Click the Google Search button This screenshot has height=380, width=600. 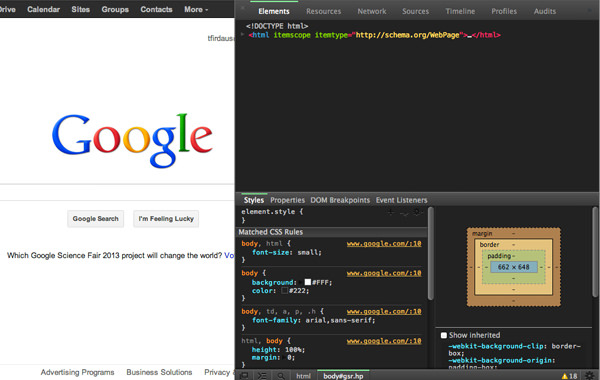95,219
